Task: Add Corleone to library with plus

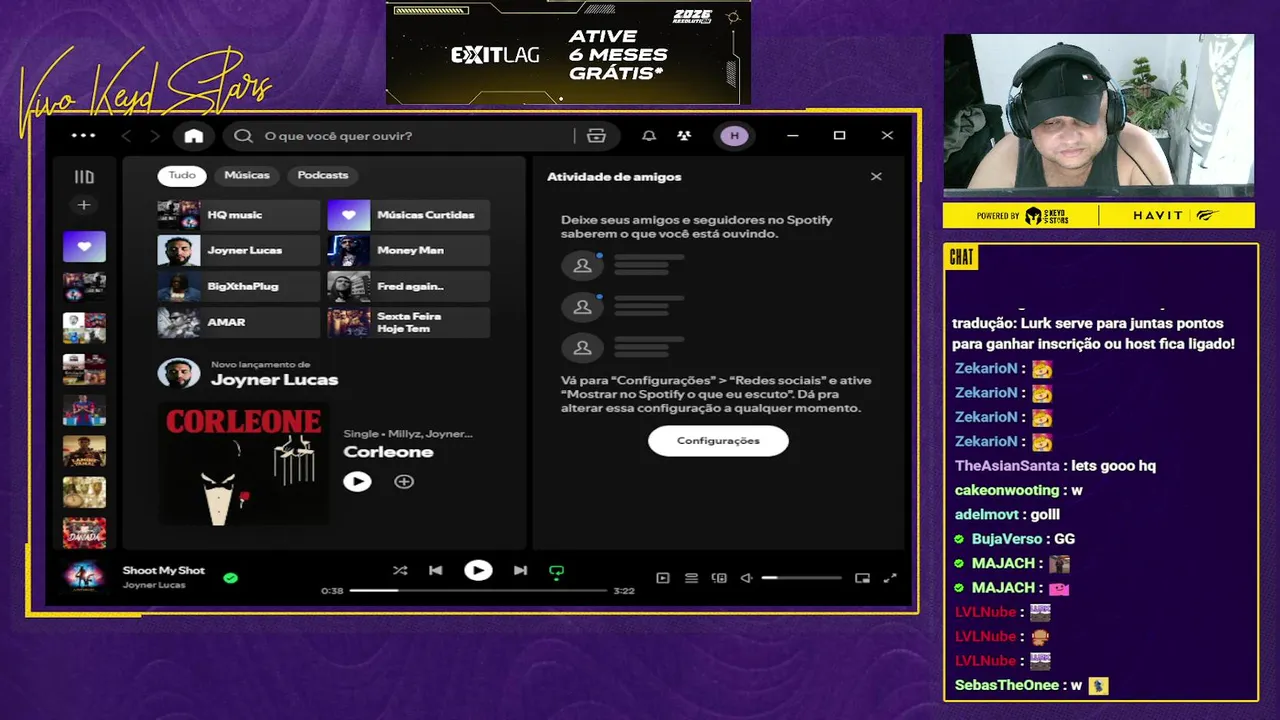Action: point(404,482)
